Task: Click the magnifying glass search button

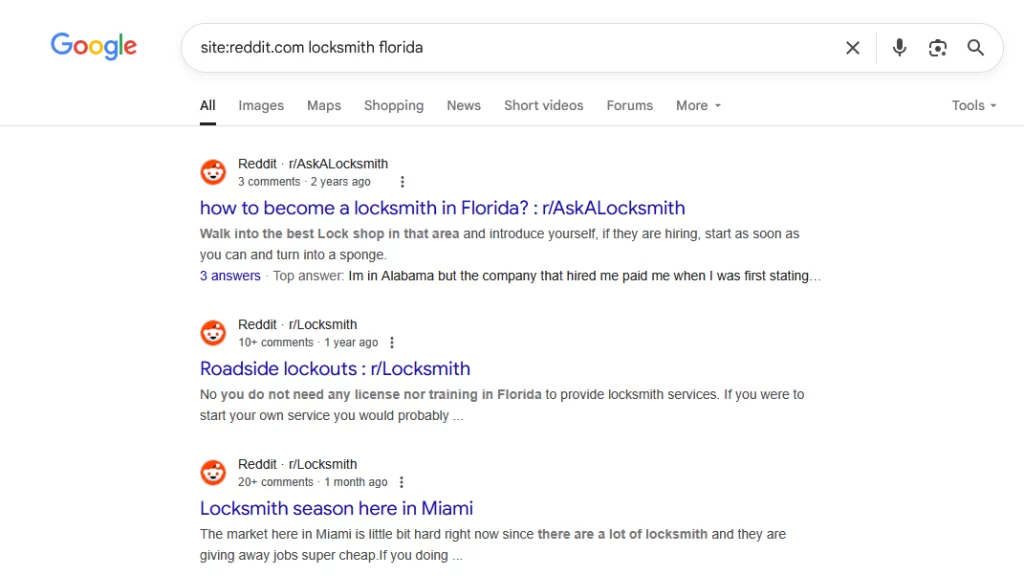Action: pos(975,48)
